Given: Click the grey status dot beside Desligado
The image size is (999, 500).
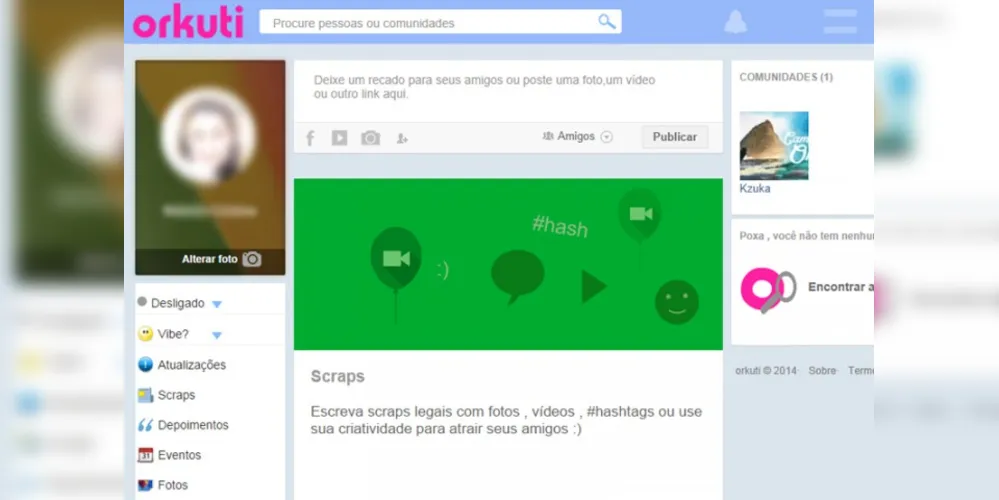Looking at the screenshot, I should coord(142,301).
